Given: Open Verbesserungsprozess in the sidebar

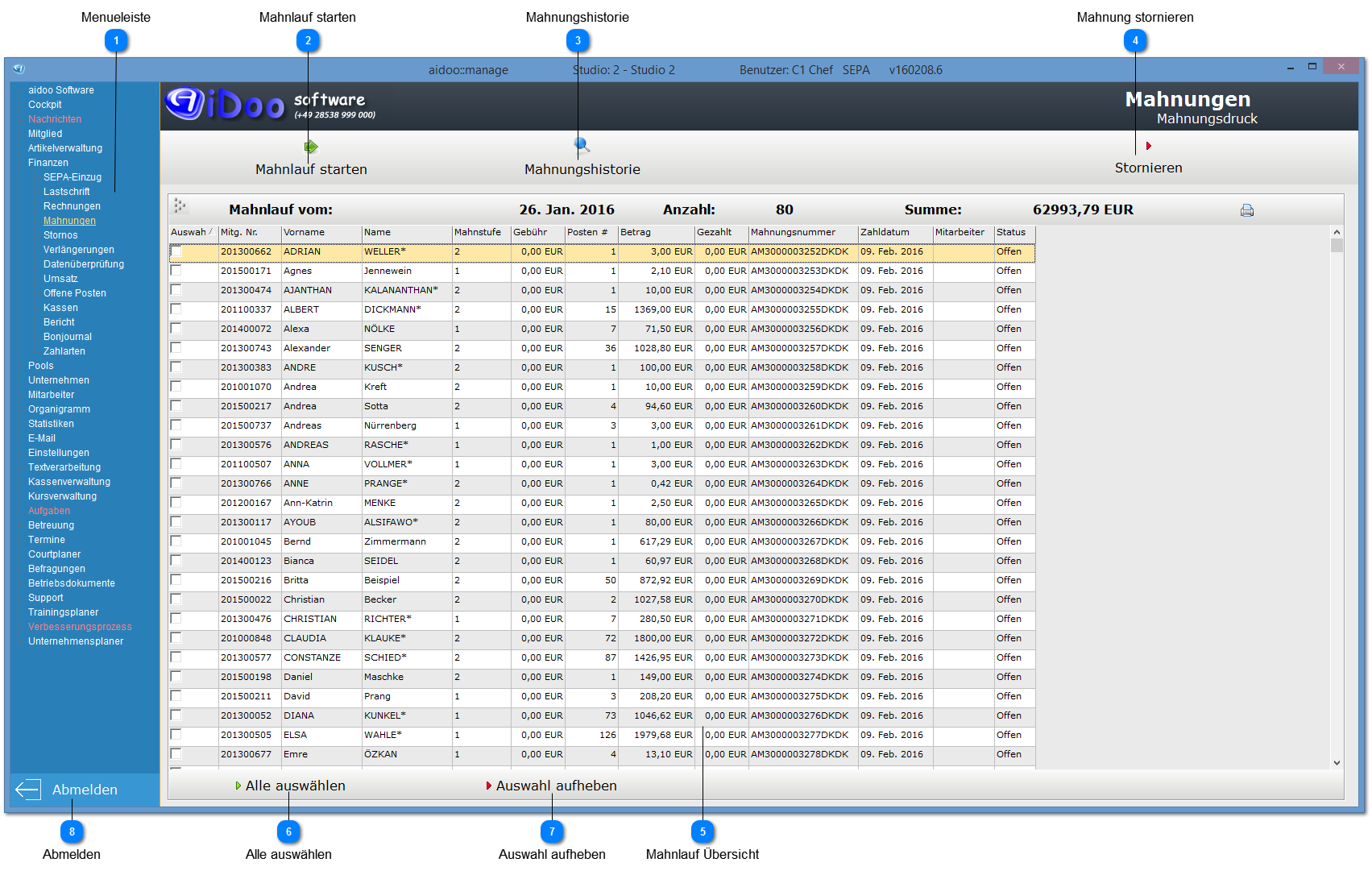Looking at the screenshot, I should click(80, 627).
